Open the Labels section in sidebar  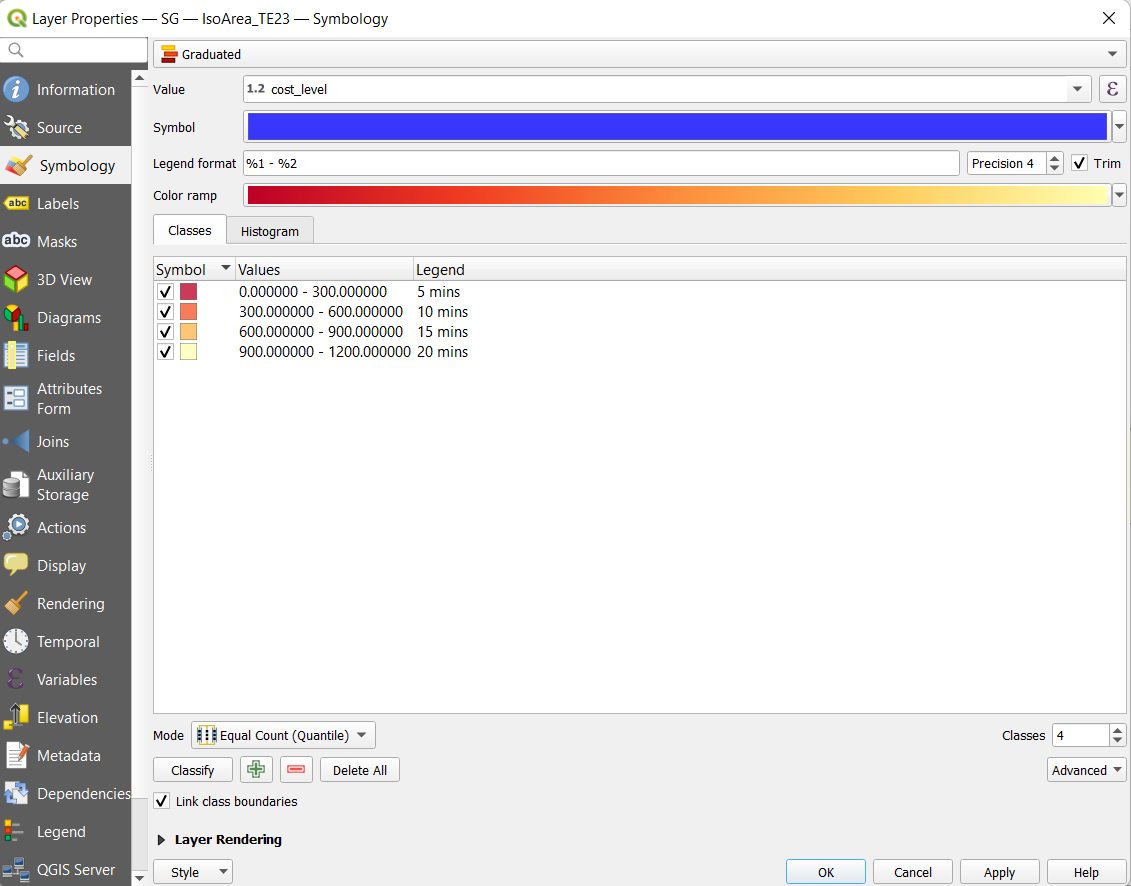coord(58,204)
